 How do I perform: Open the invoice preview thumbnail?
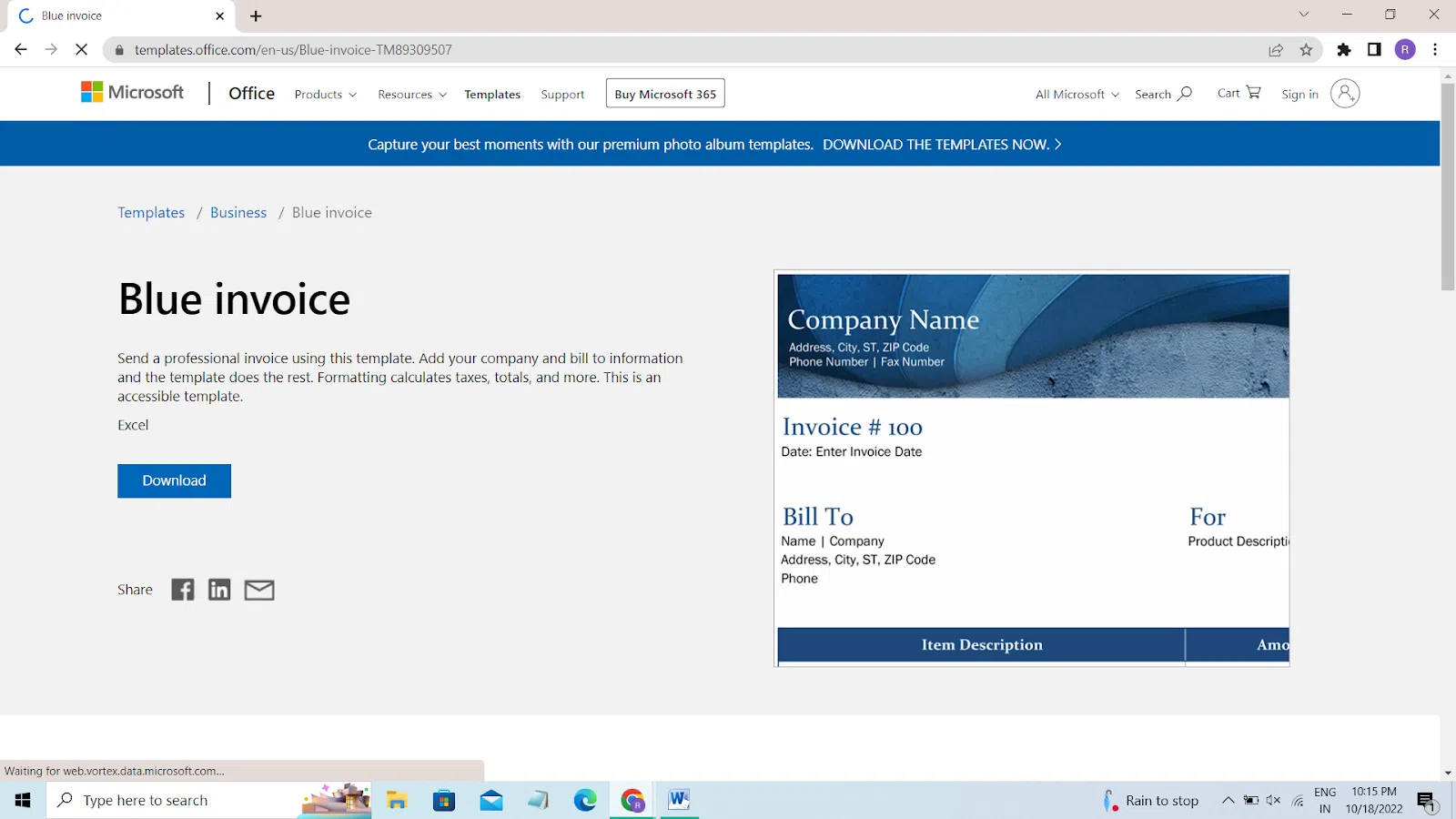[x=1032, y=469]
